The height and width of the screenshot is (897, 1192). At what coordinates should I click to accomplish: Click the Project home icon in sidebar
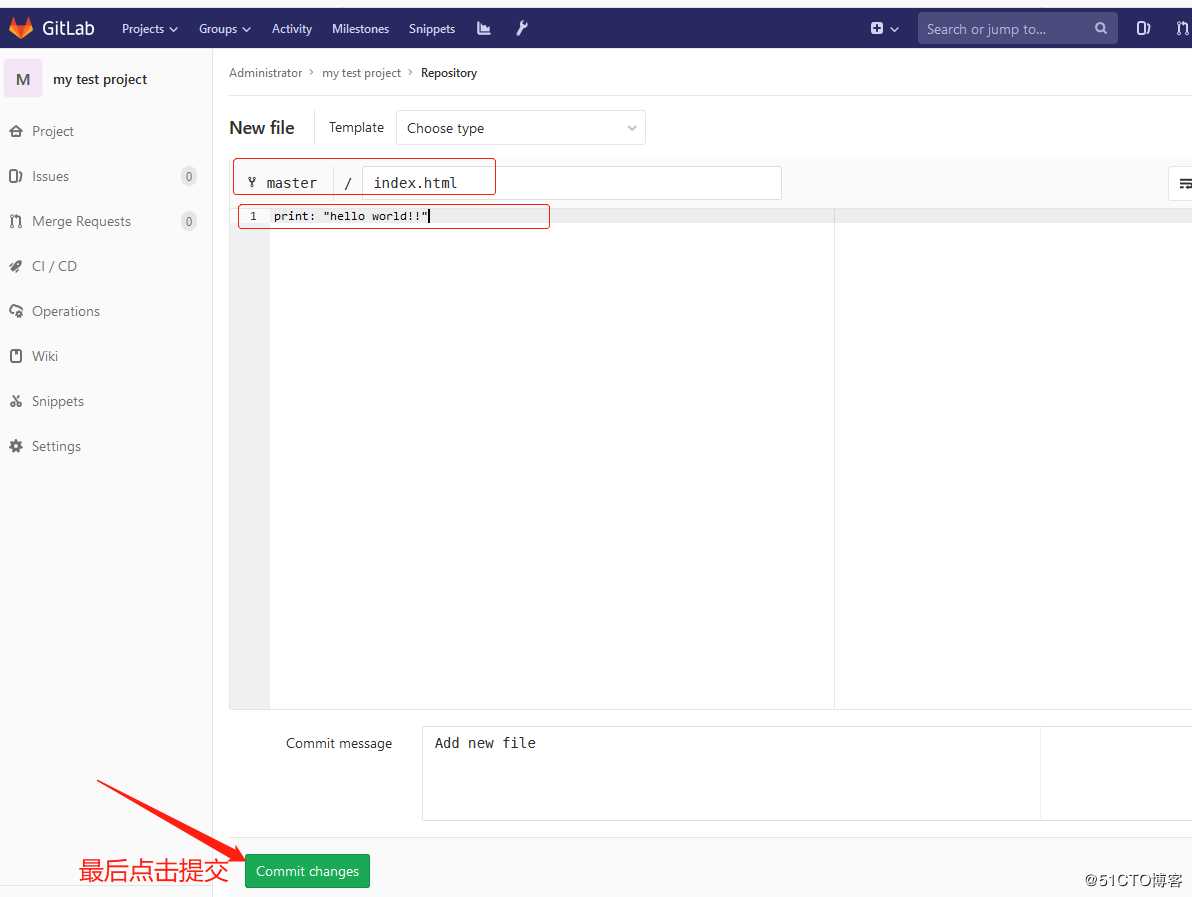click(16, 132)
